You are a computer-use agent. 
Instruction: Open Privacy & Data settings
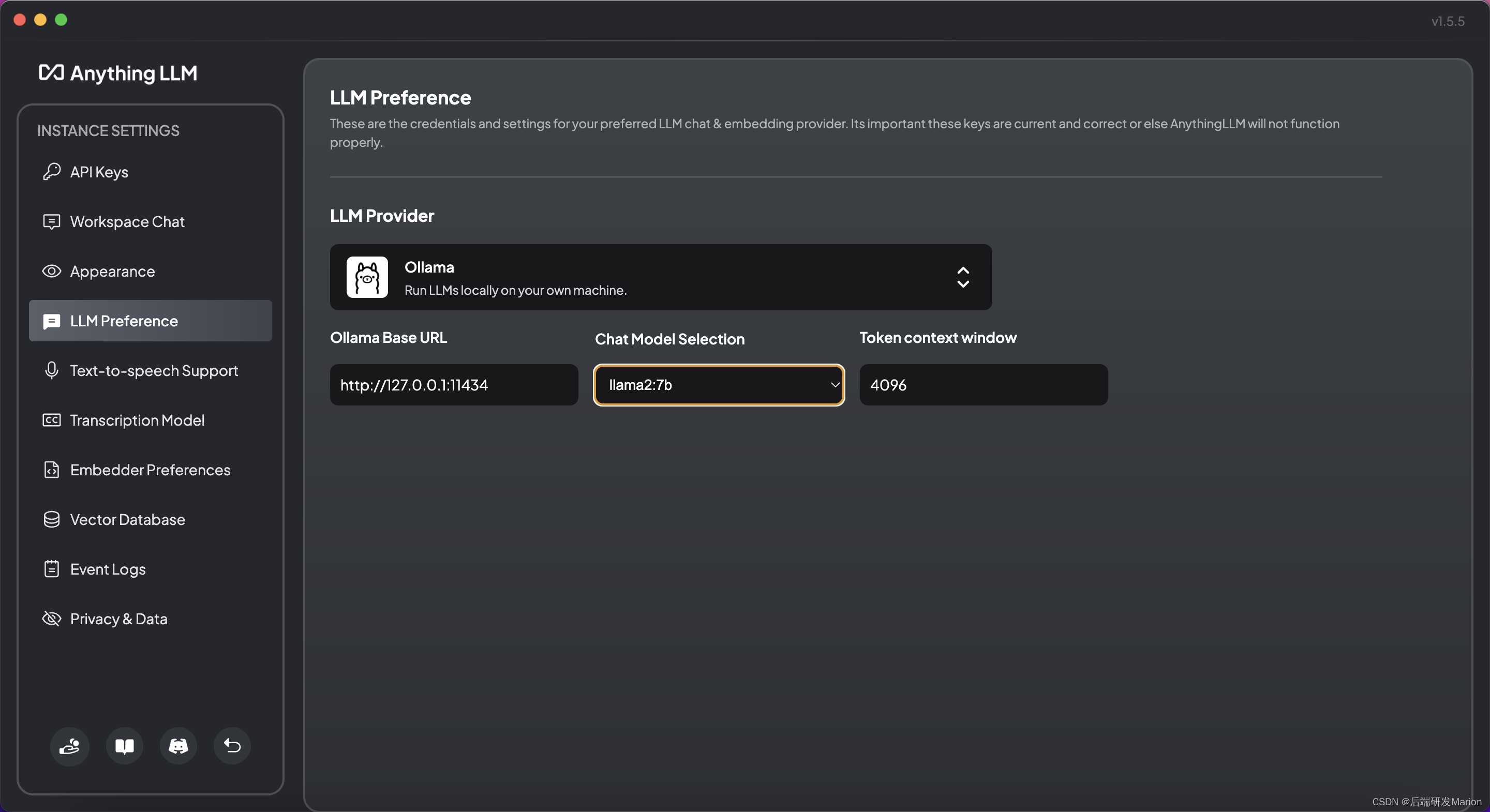point(118,619)
